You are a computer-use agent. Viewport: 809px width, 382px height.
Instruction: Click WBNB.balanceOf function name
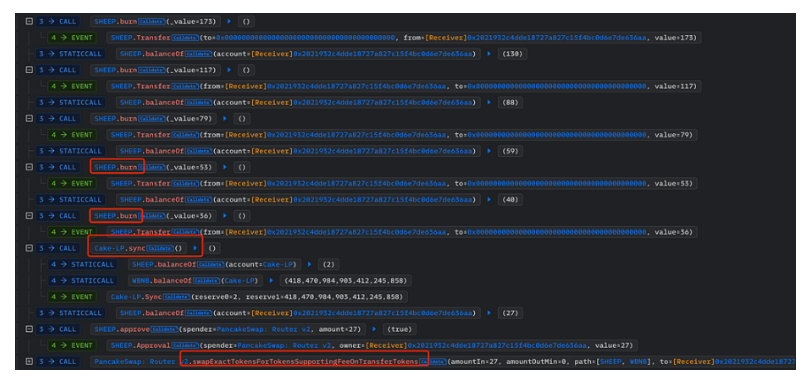pyautogui.click(x=162, y=280)
